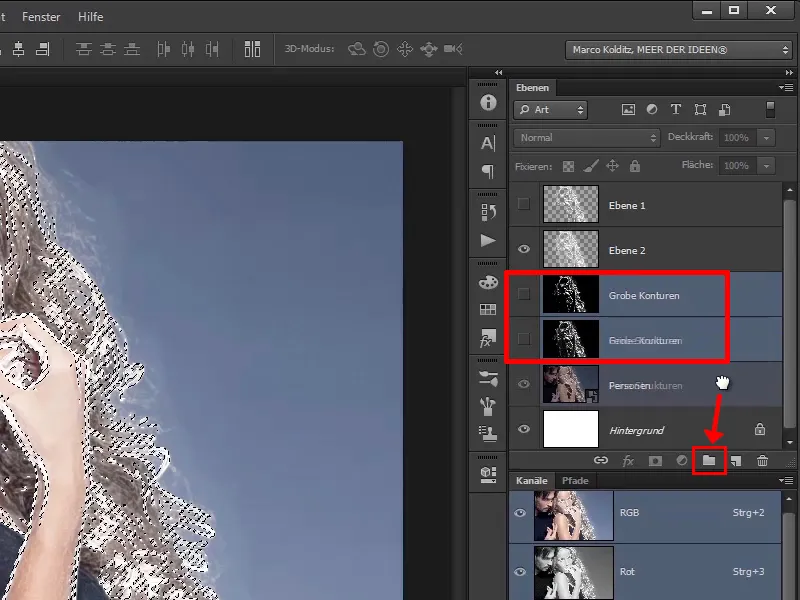Delete layer with trash icon
Screen dimensions: 800x600
click(x=762, y=461)
